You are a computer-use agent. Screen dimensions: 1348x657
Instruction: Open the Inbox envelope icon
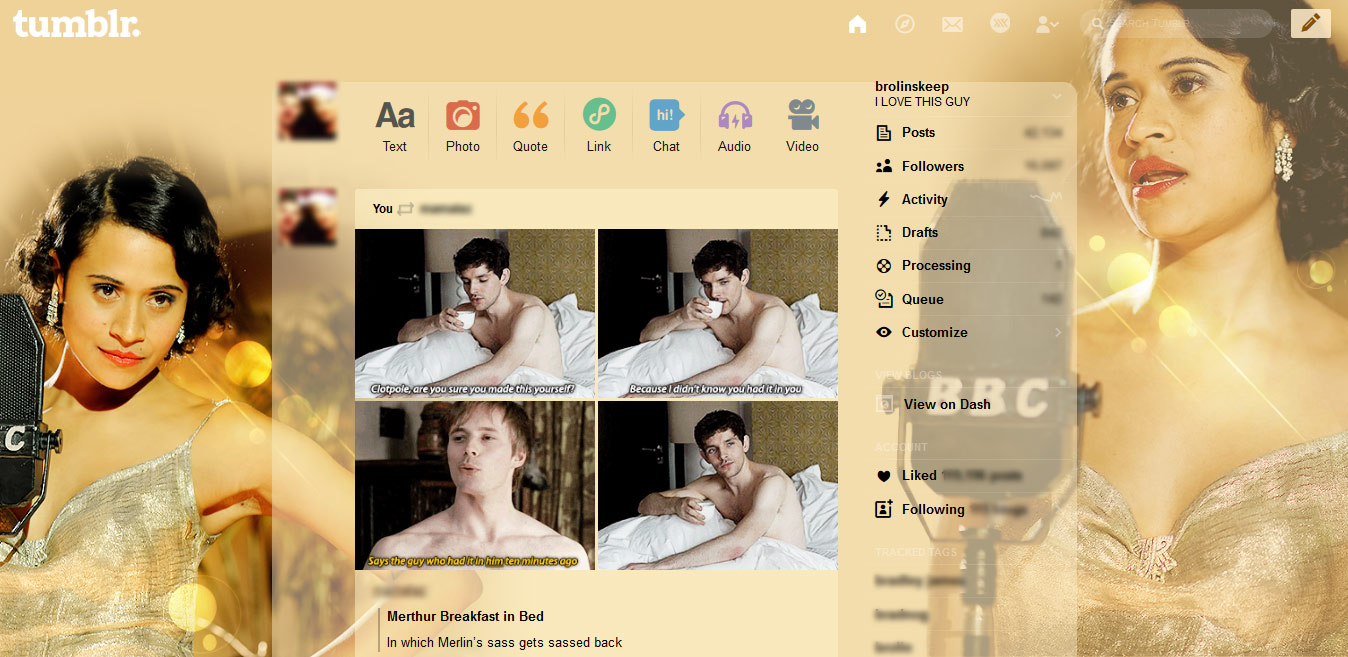click(x=952, y=24)
